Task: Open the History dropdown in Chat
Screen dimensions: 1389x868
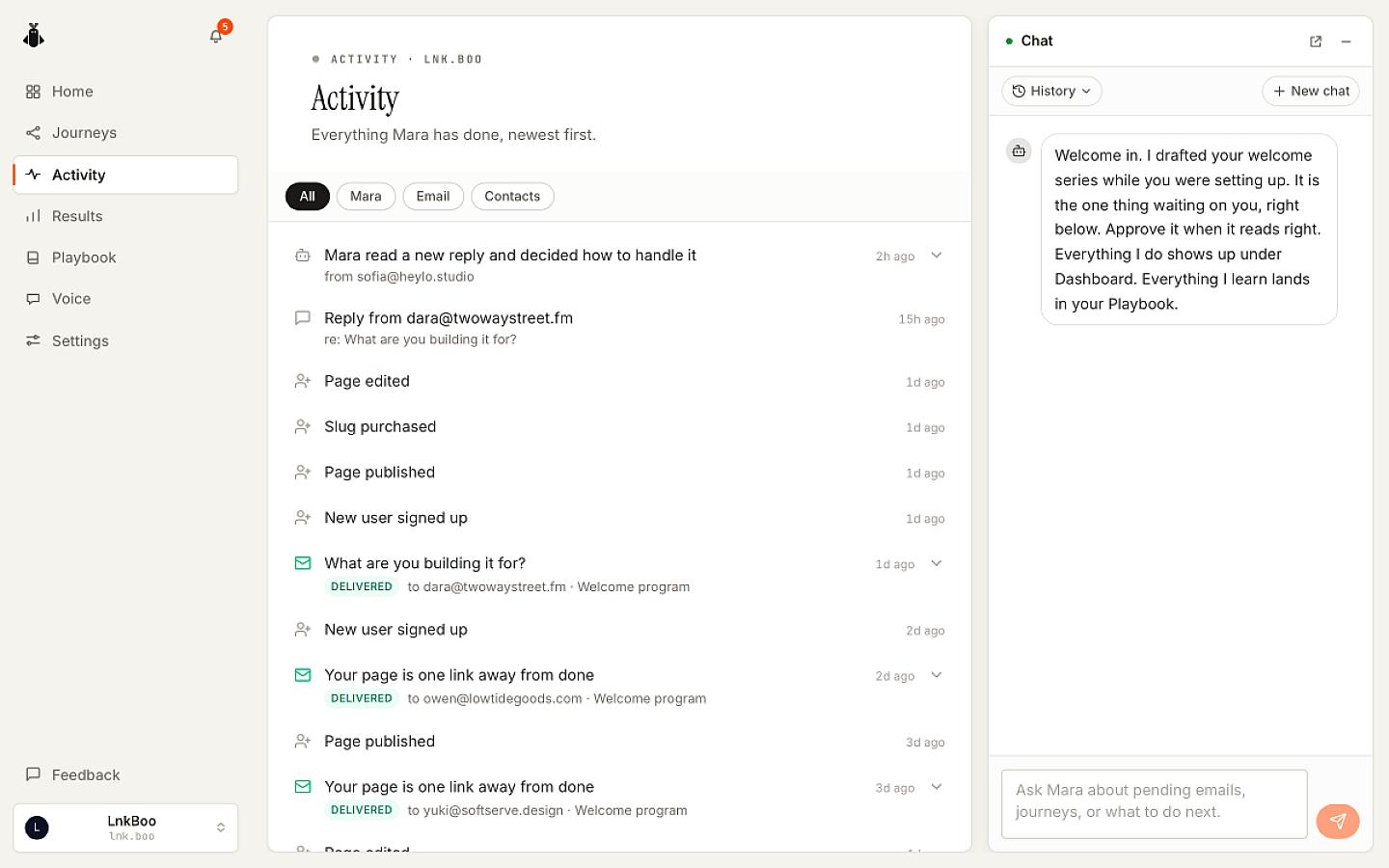Action: (x=1051, y=91)
